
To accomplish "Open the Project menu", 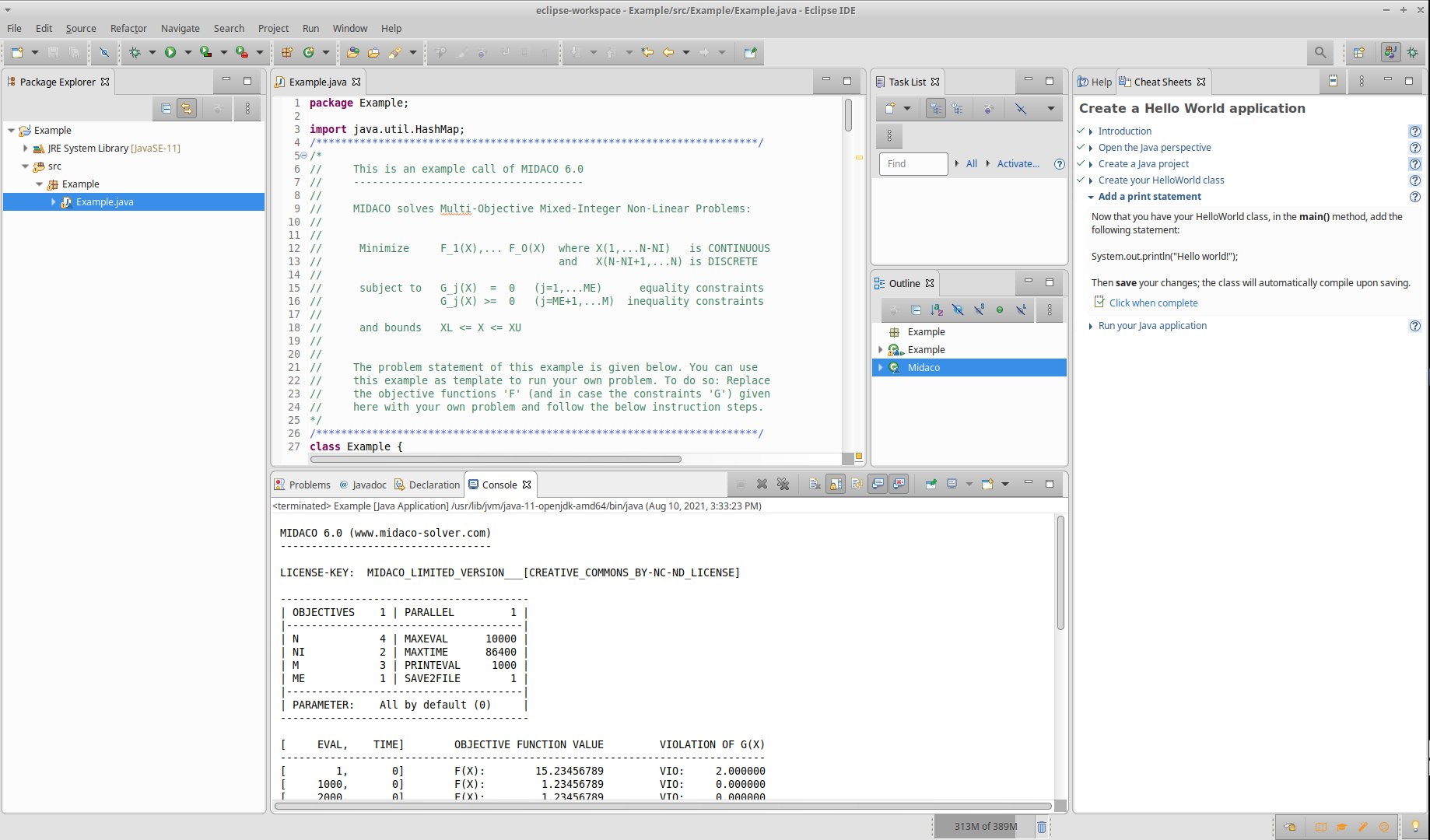I will click(x=273, y=28).
